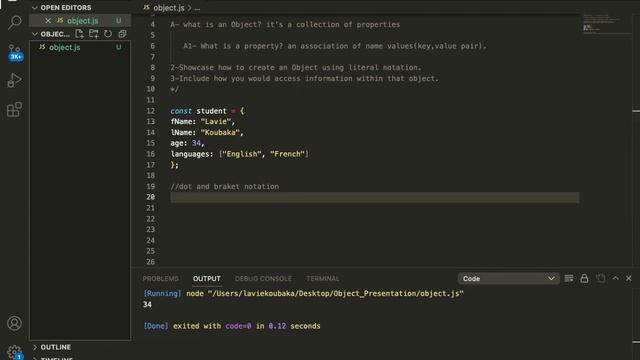Click New File icon in explorer header
The image size is (640, 360).
[79, 34]
